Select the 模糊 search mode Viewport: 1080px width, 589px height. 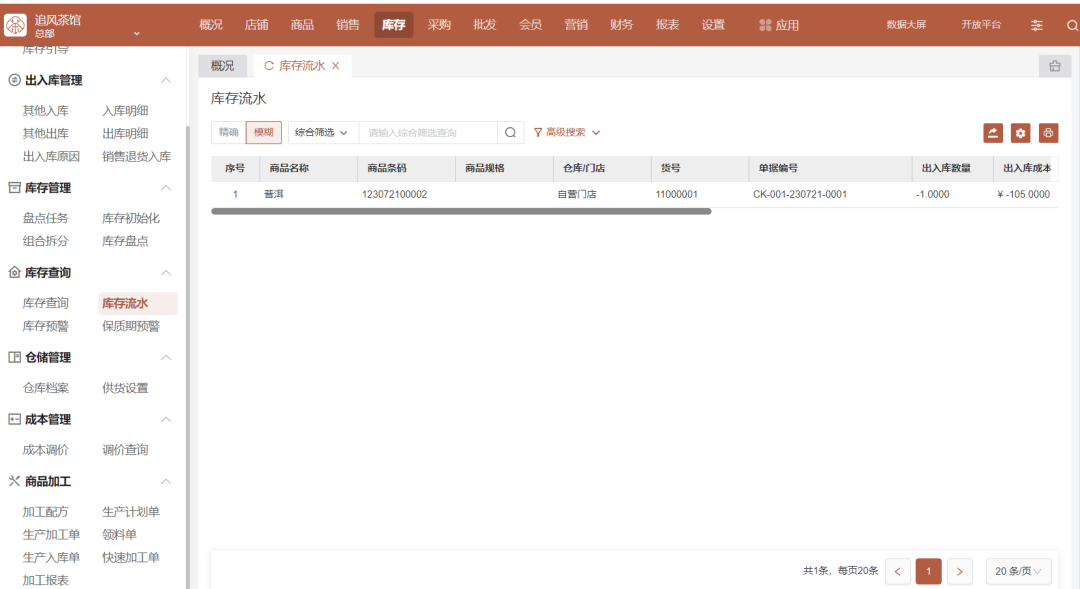263,132
